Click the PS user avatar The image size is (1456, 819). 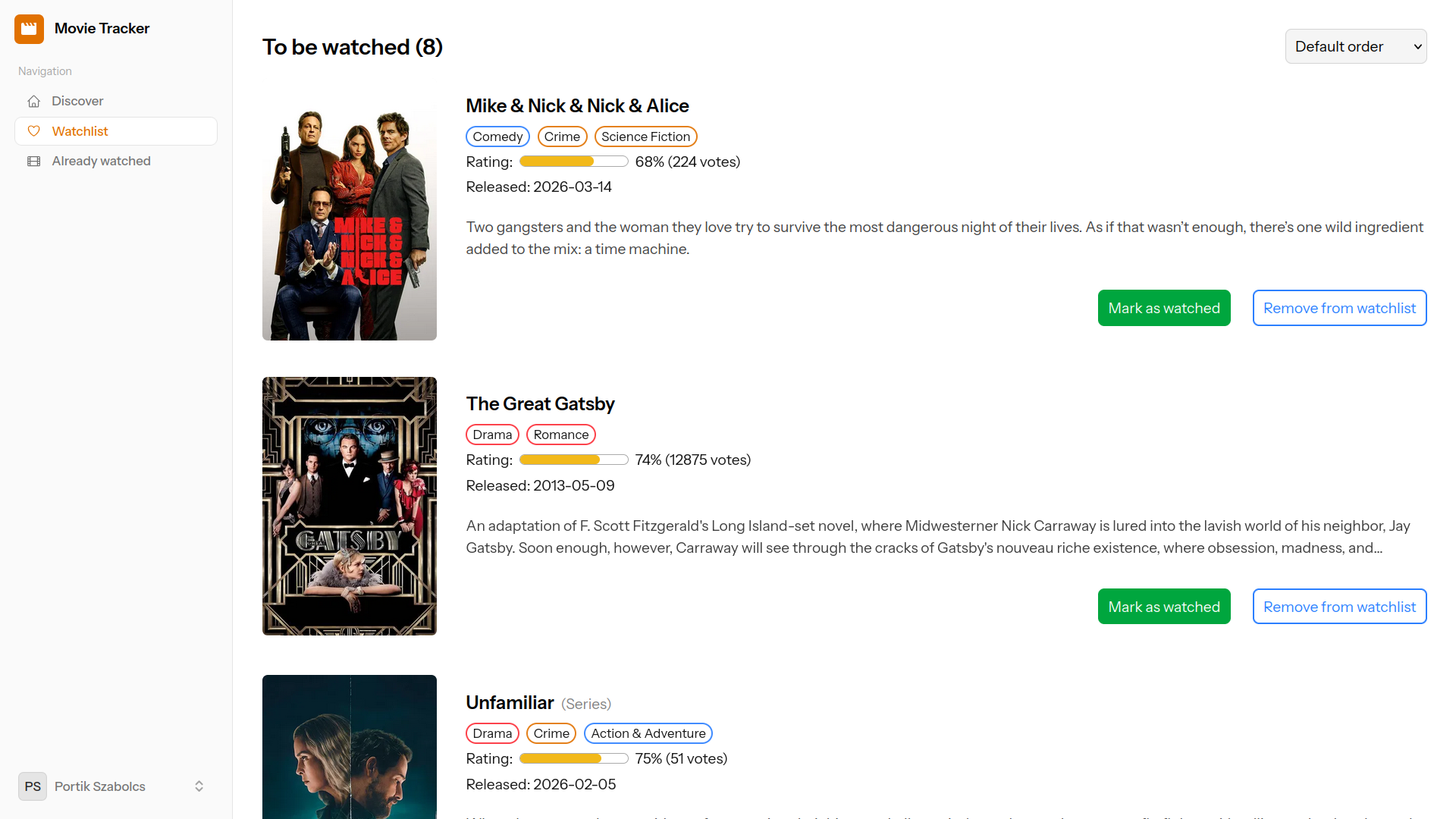[x=33, y=786]
